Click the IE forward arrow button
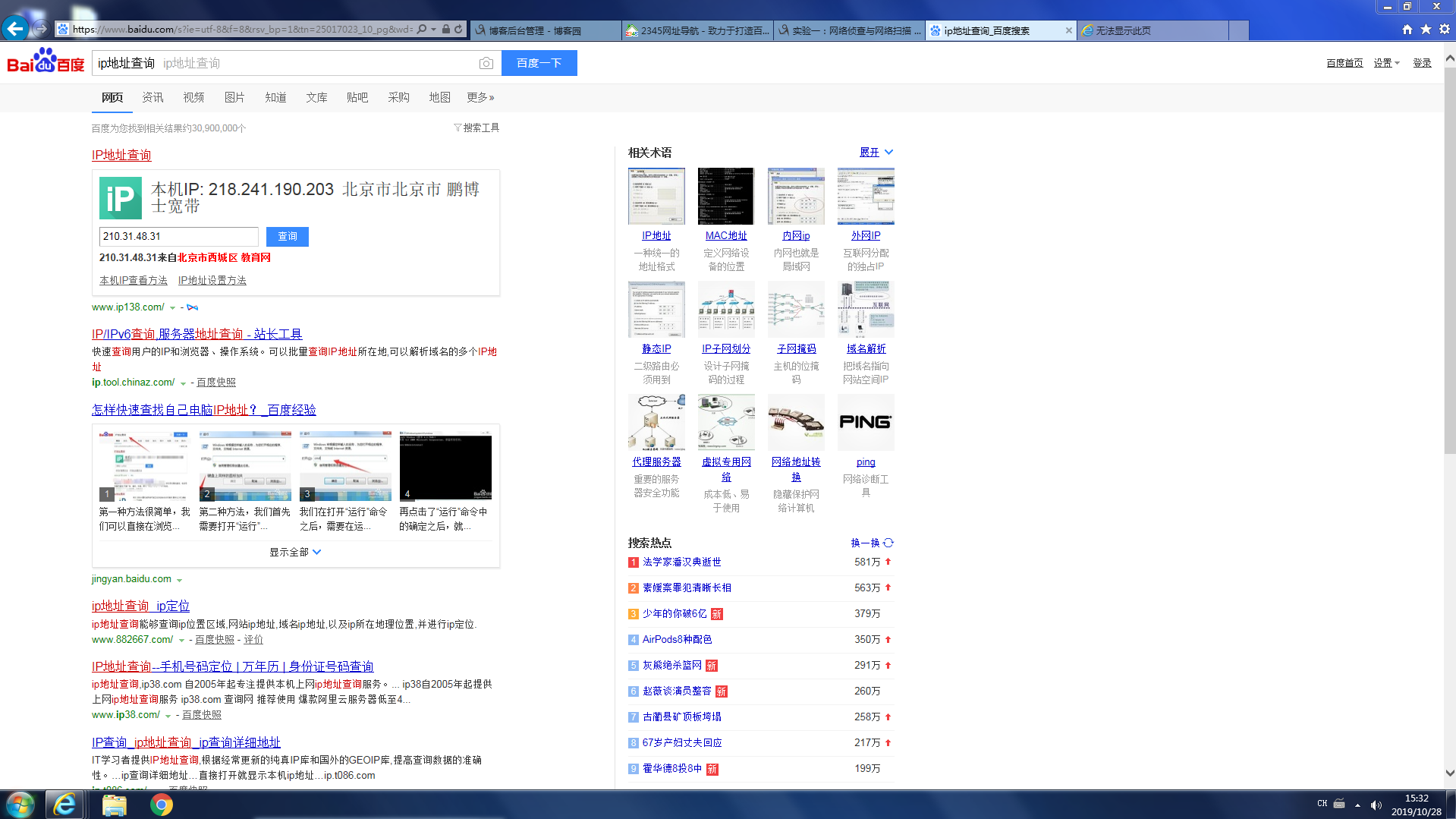 point(41,29)
